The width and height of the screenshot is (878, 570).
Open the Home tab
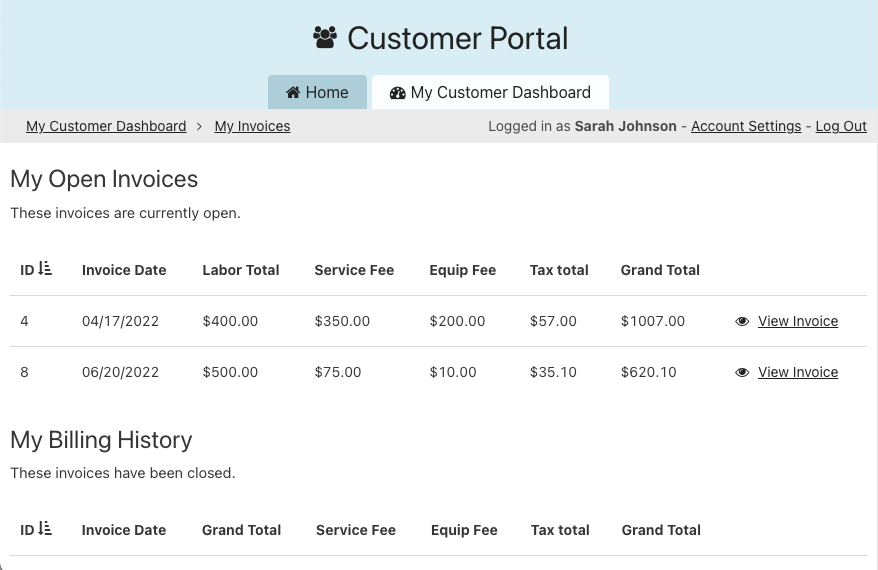pos(317,92)
